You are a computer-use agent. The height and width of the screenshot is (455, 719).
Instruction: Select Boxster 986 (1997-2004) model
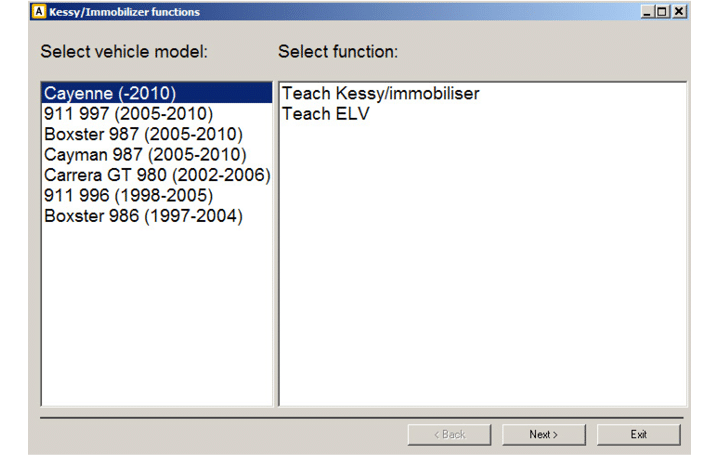point(143,216)
